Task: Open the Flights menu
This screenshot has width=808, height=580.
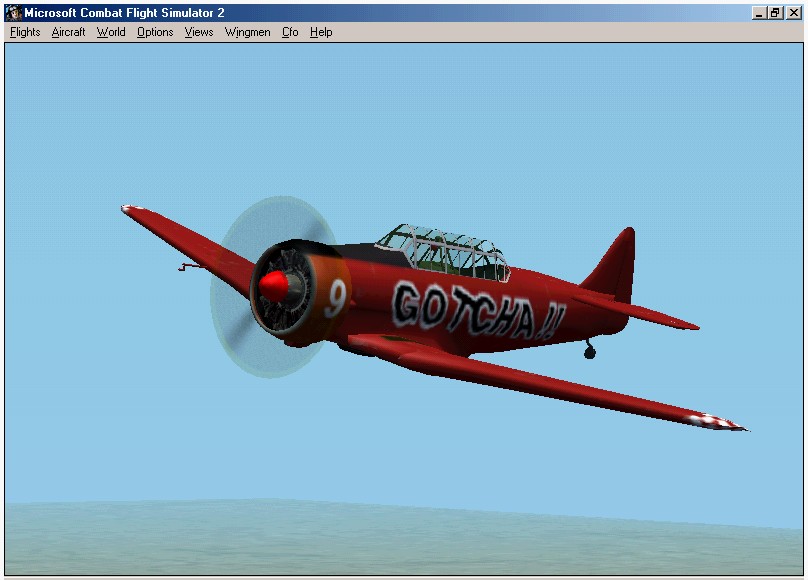Action: point(25,32)
